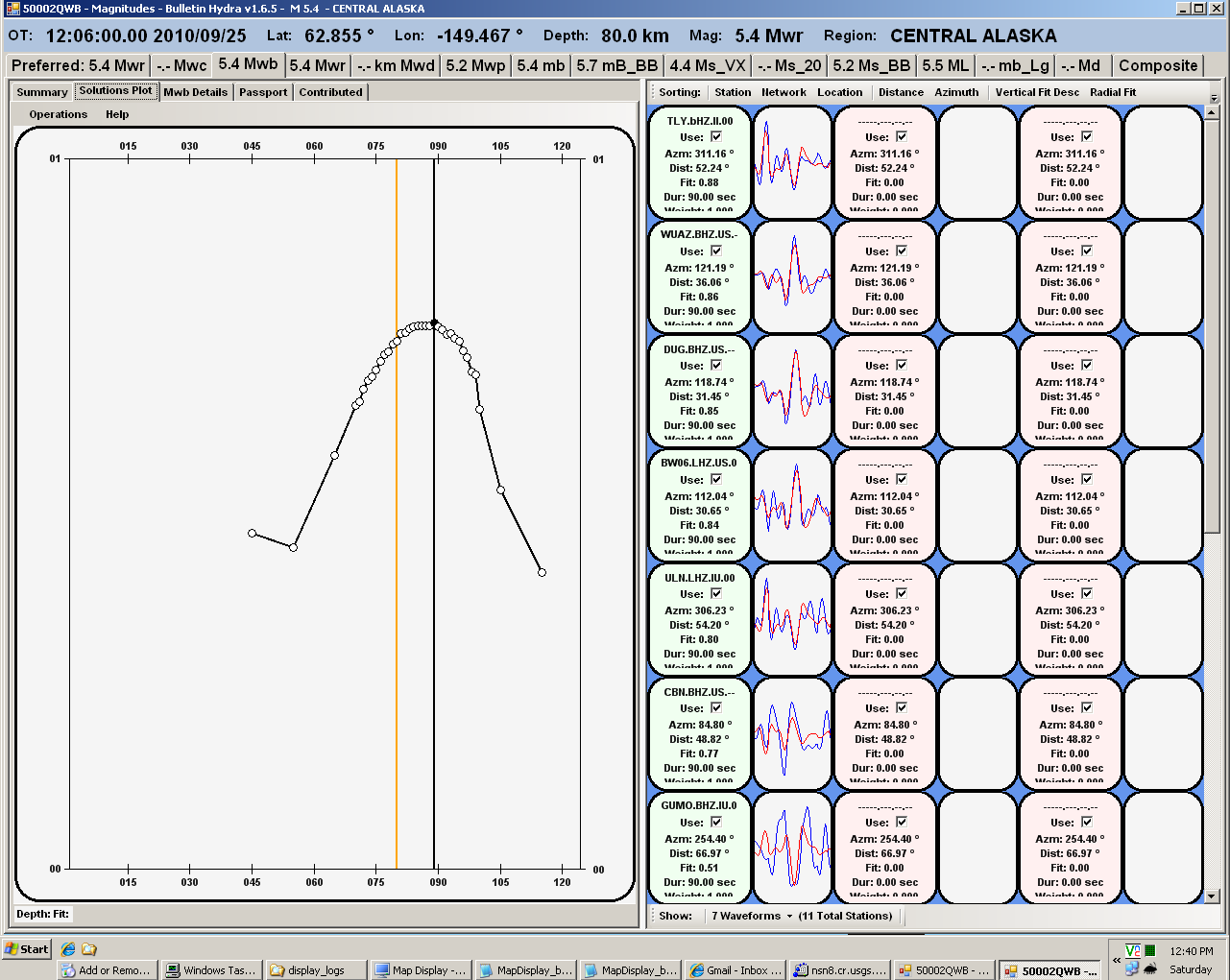Screen dimensions: 1230x980
Task: Switch to the Mwb Details tab
Action: (x=196, y=92)
